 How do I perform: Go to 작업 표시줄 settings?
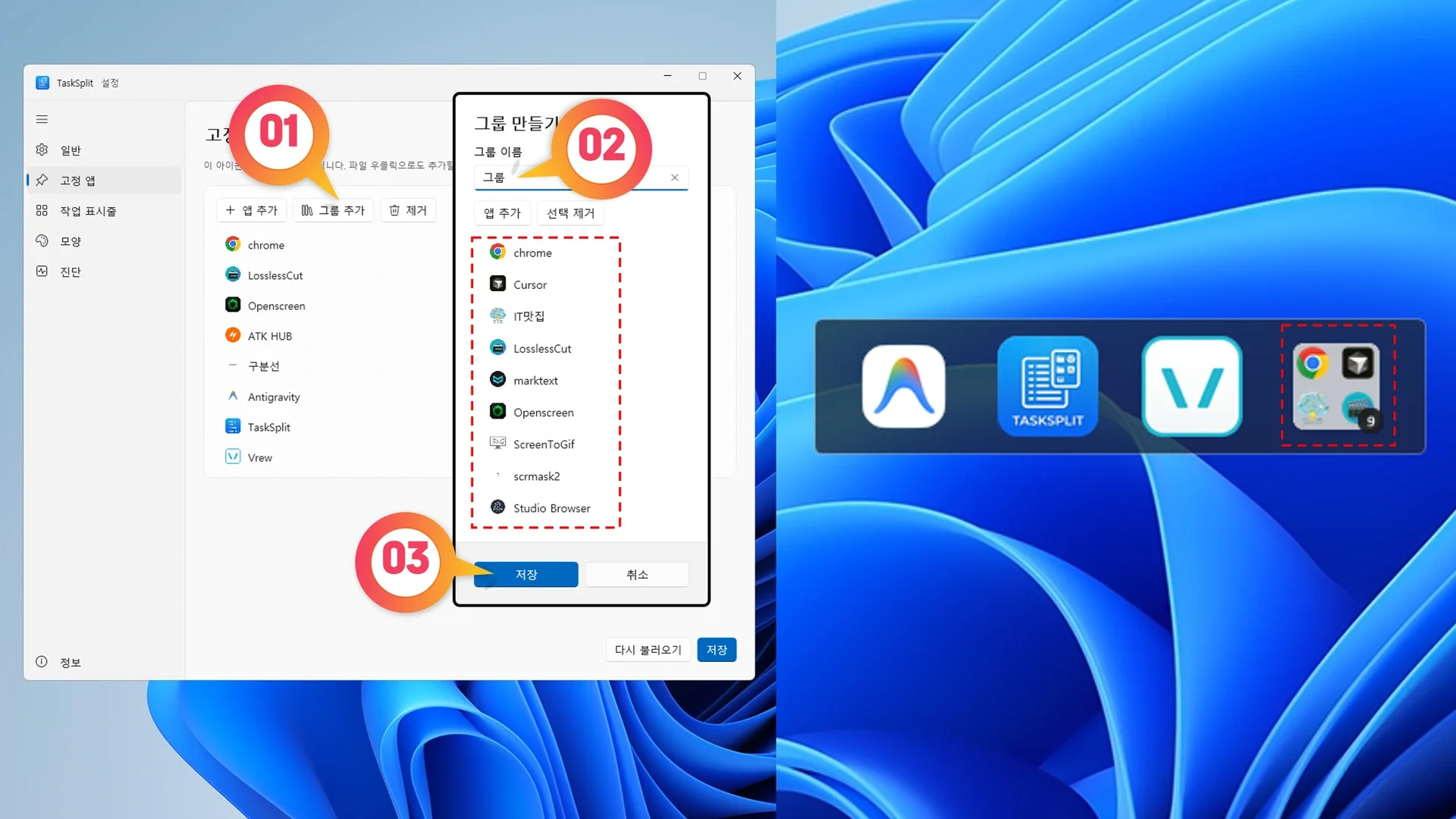pos(104,211)
